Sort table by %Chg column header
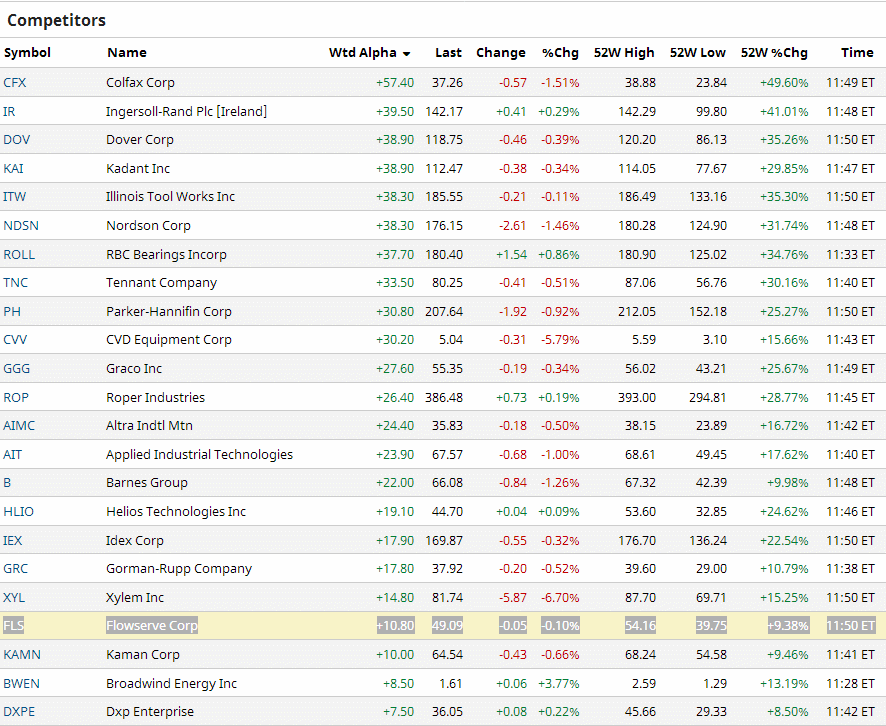Viewport: 886px width, 726px height. 560,53
